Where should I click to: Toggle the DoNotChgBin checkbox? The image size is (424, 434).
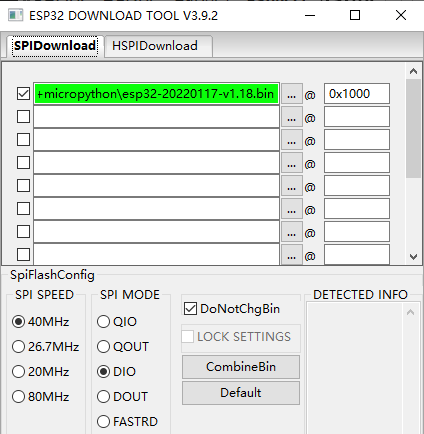coord(232,309)
